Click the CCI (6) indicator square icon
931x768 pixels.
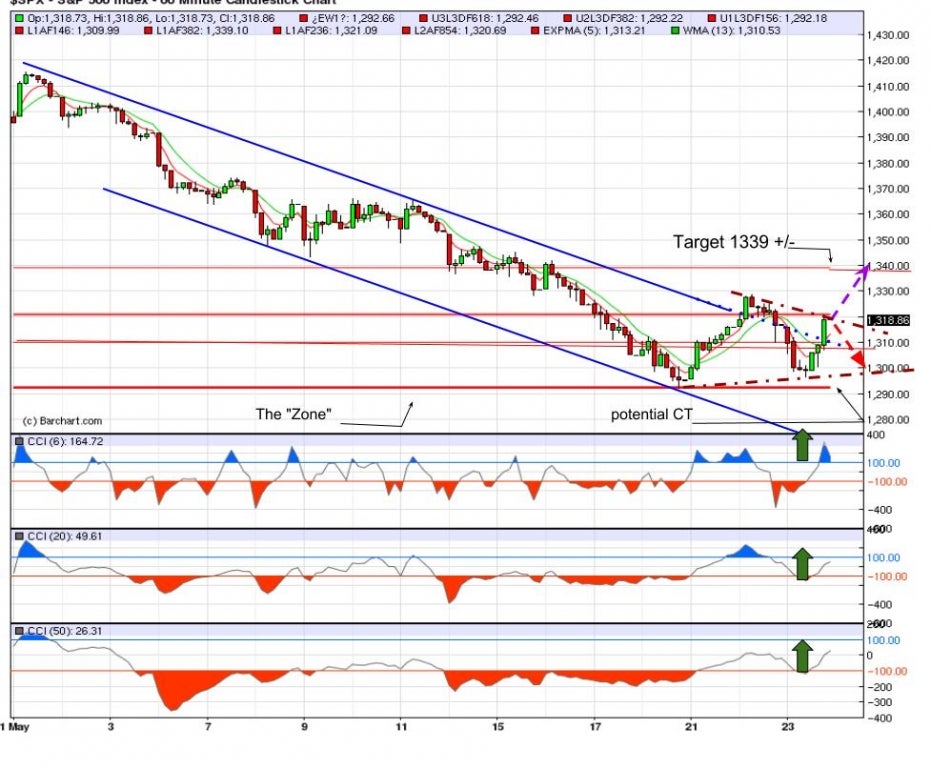[20, 441]
